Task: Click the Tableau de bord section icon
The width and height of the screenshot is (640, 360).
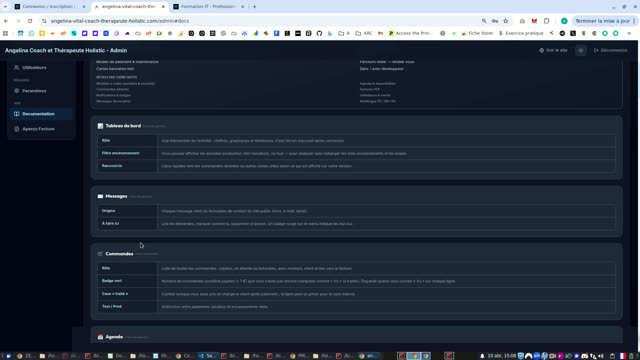Action: 100,126
